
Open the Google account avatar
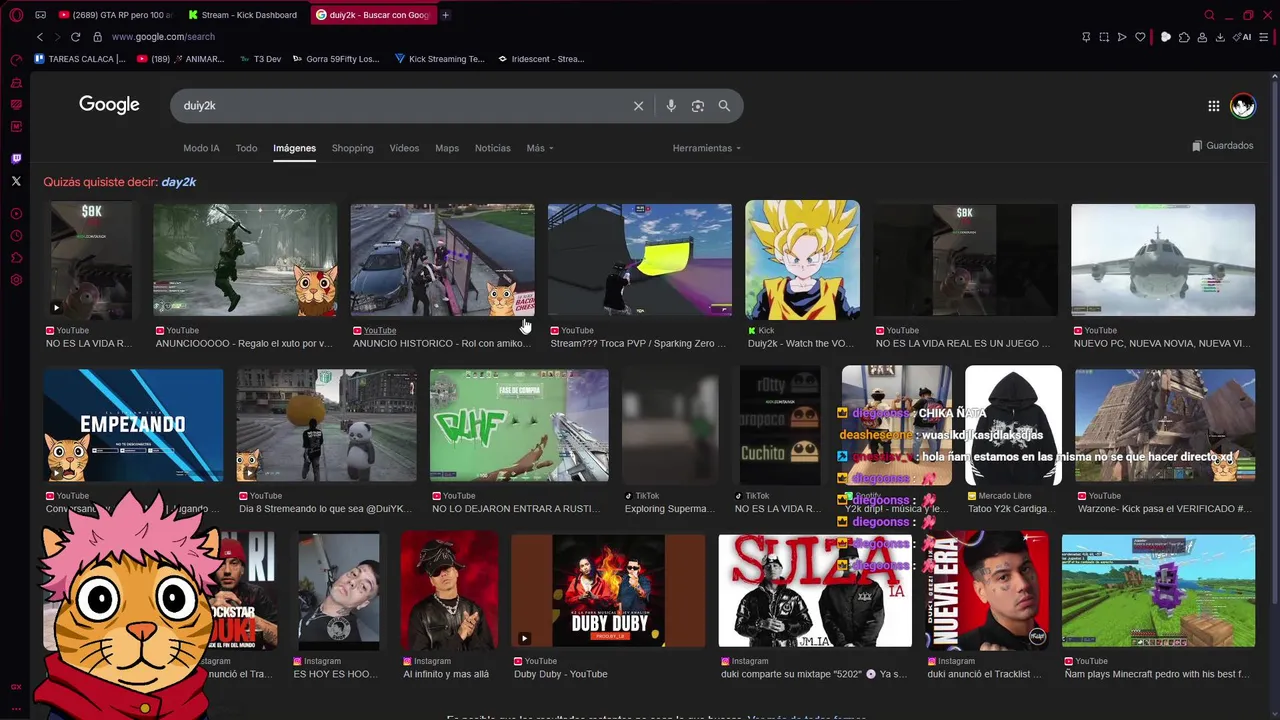(1243, 106)
